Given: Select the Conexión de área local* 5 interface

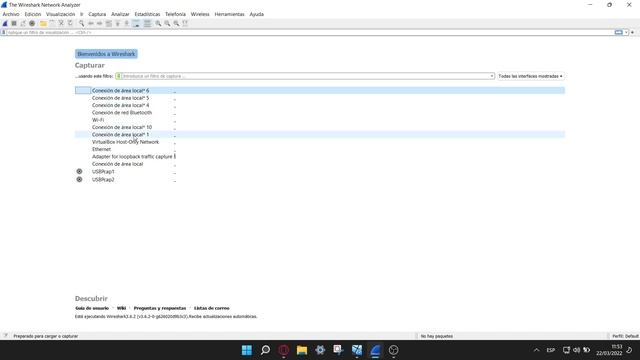Looking at the screenshot, I should tap(320, 98).
